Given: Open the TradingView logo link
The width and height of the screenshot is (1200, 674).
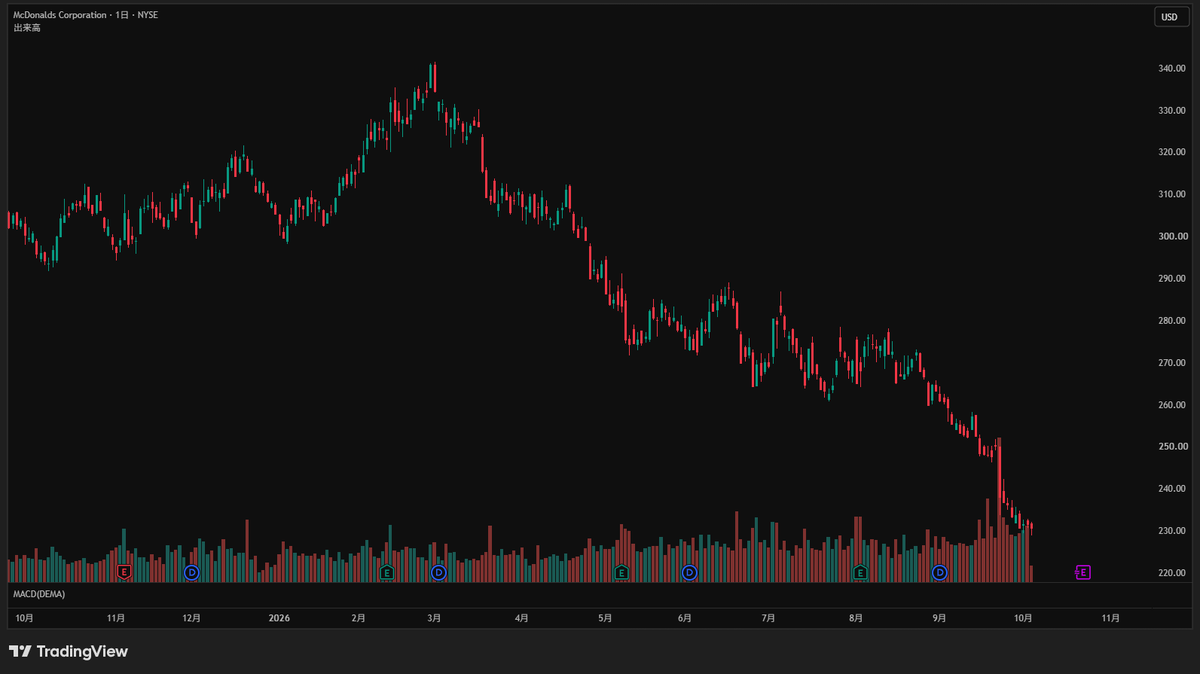Looking at the screenshot, I should (x=68, y=652).
